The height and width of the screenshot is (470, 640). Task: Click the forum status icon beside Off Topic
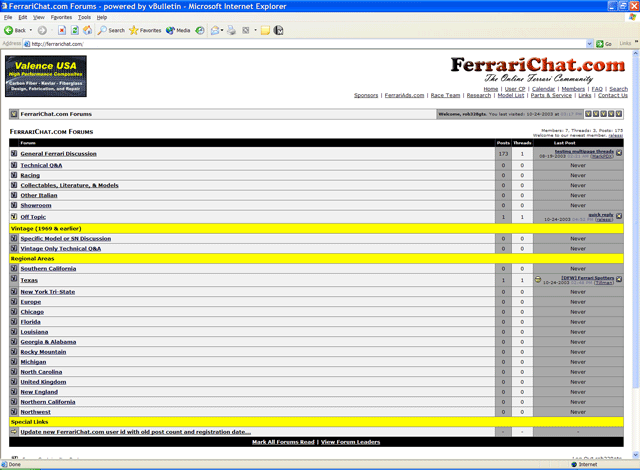(14, 217)
